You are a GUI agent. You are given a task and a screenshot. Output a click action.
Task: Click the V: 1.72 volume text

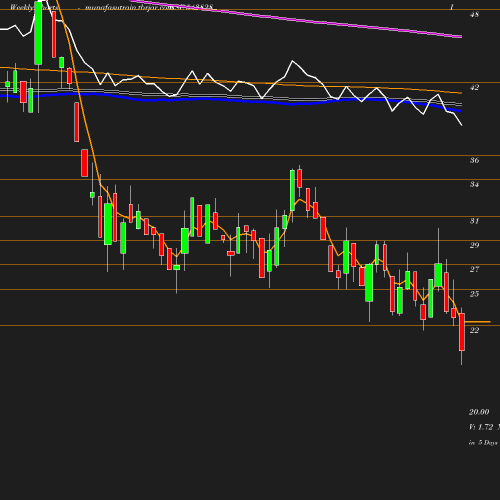click(x=481, y=427)
